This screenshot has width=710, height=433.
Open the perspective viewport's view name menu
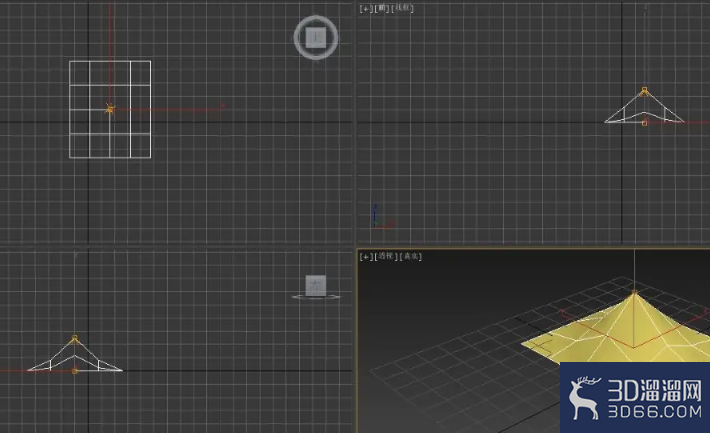[x=386, y=256]
